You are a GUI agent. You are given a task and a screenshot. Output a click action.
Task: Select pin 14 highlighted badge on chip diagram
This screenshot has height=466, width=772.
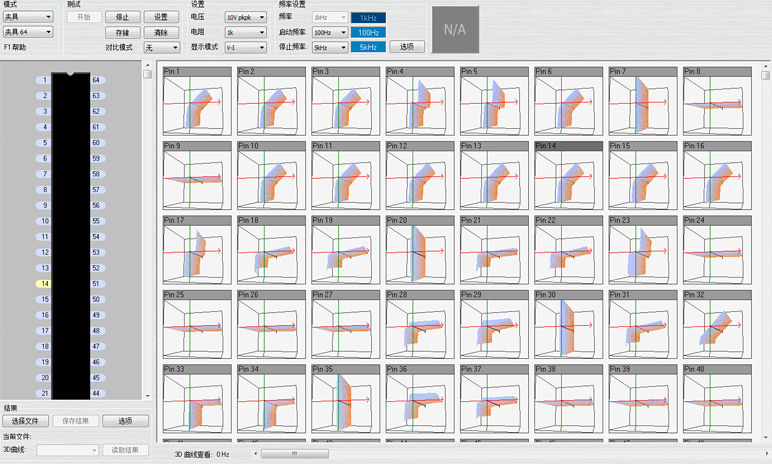(45, 284)
